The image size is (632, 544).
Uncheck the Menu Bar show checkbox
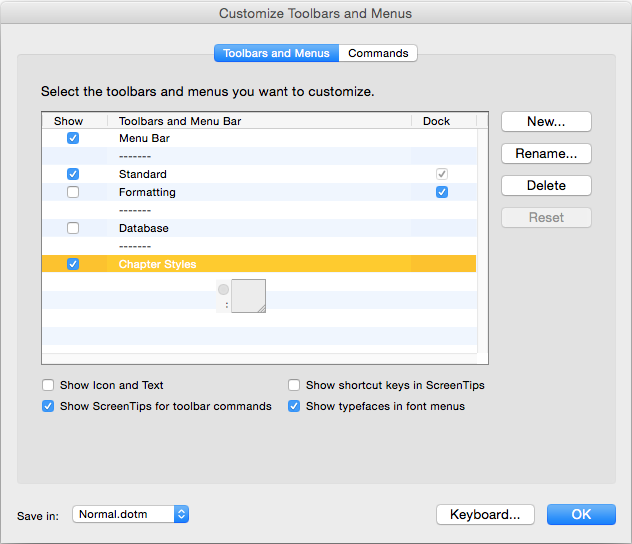click(73, 138)
